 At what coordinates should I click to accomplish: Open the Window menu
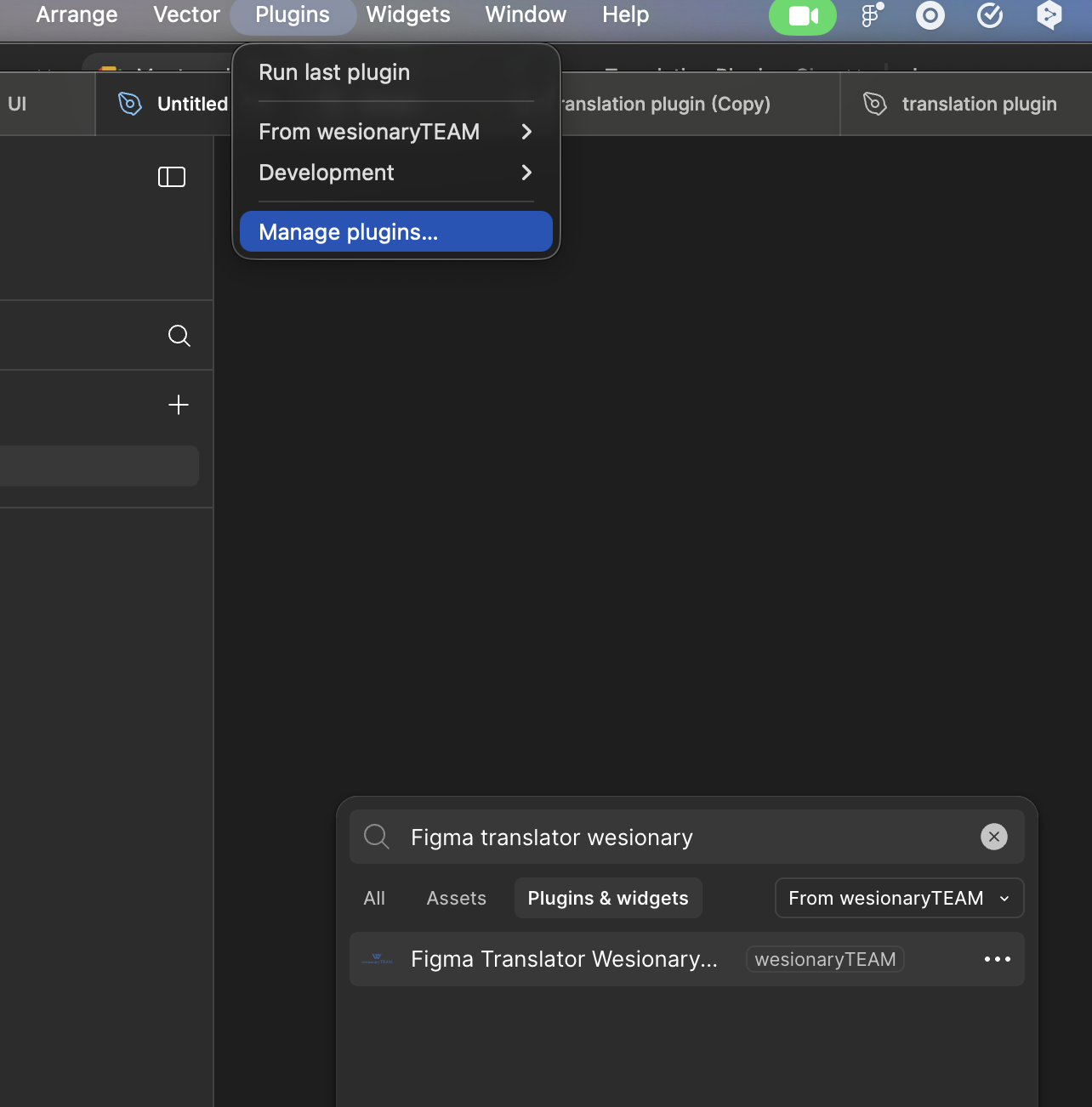click(x=526, y=14)
